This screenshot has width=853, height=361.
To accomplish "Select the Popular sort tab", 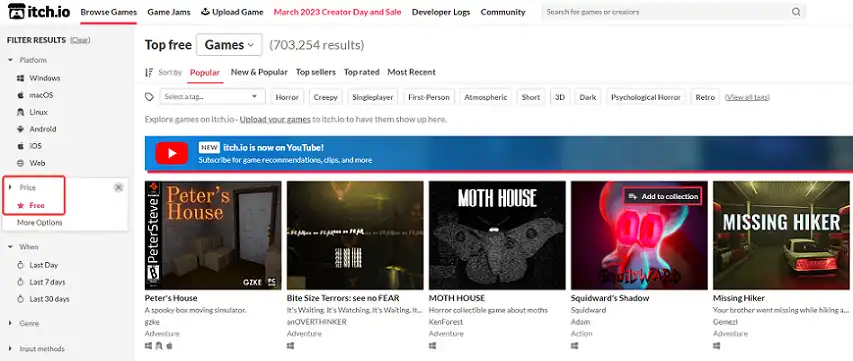I will tap(205, 72).
